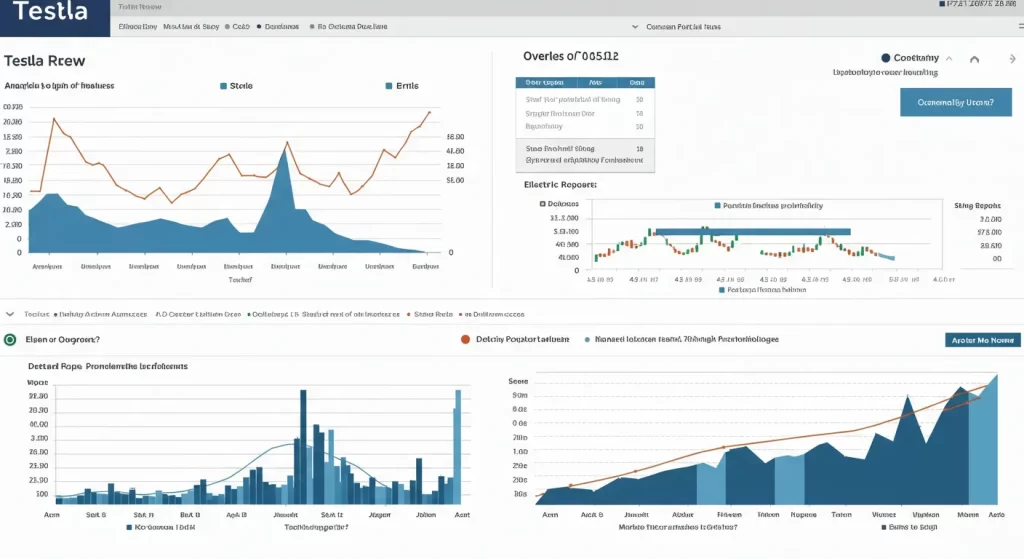The width and height of the screenshot is (1024, 559).
Task: Click the 'Stao Frohntil' table row
Action: (x=584, y=149)
